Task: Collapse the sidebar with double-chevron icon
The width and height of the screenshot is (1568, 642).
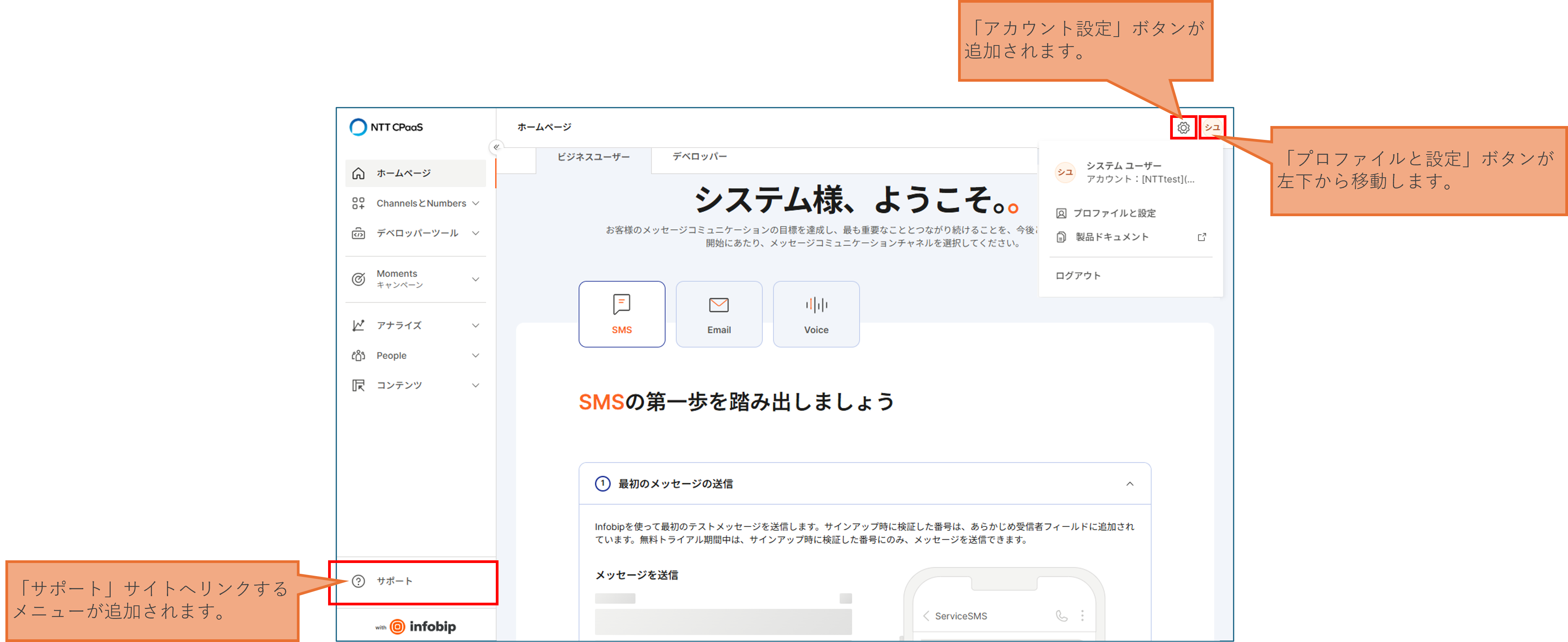Action: click(x=496, y=147)
